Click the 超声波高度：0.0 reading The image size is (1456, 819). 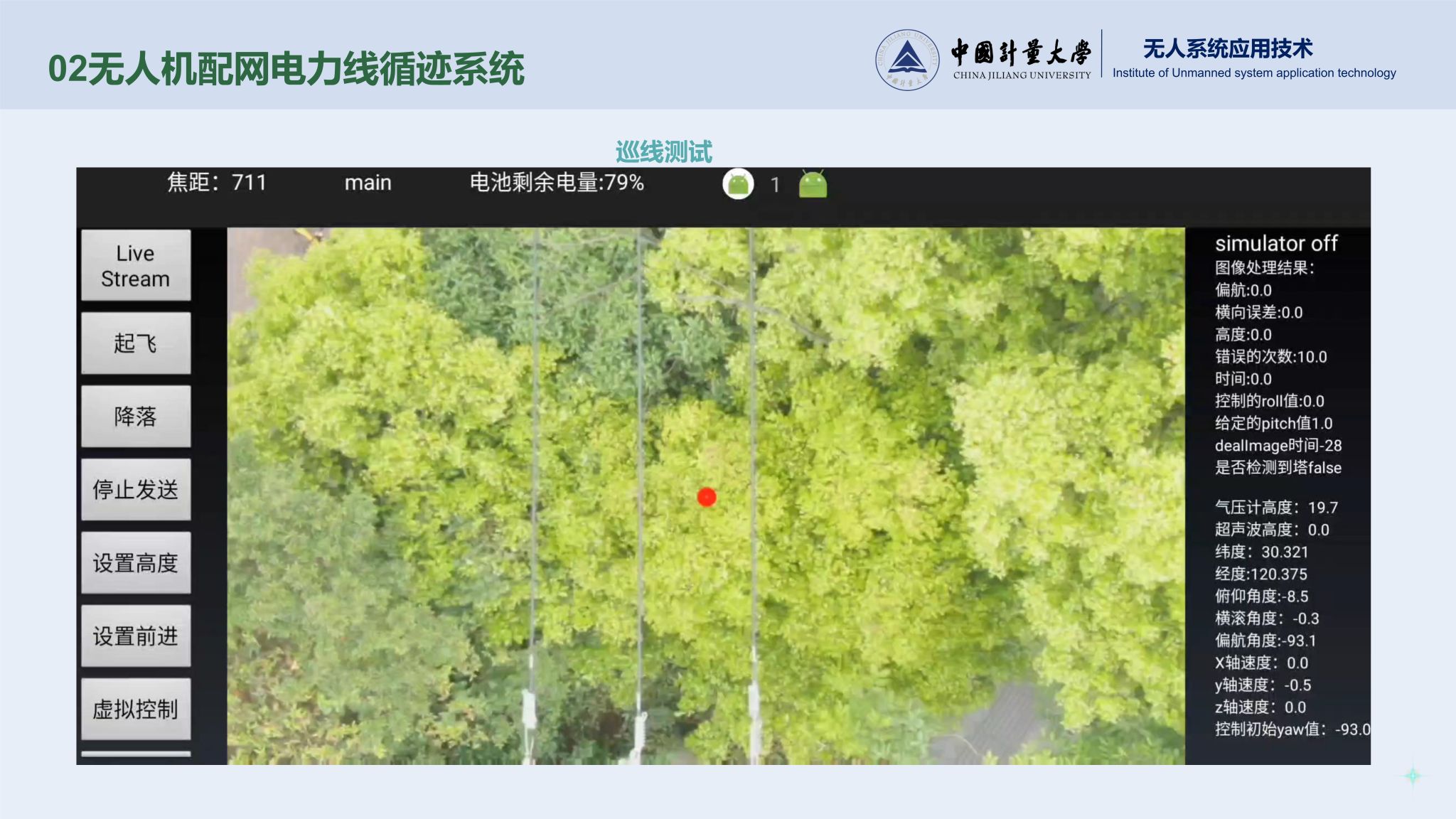coord(1273,530)
